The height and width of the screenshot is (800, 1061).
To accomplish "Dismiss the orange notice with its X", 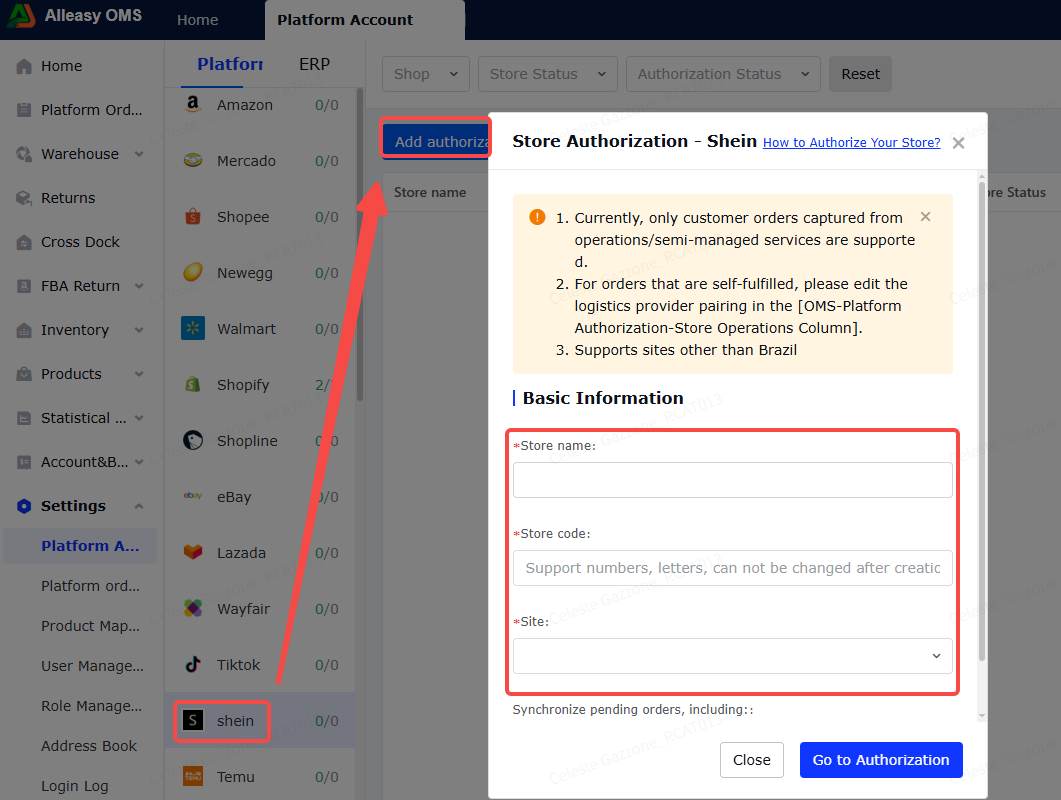I will point(926,217).
